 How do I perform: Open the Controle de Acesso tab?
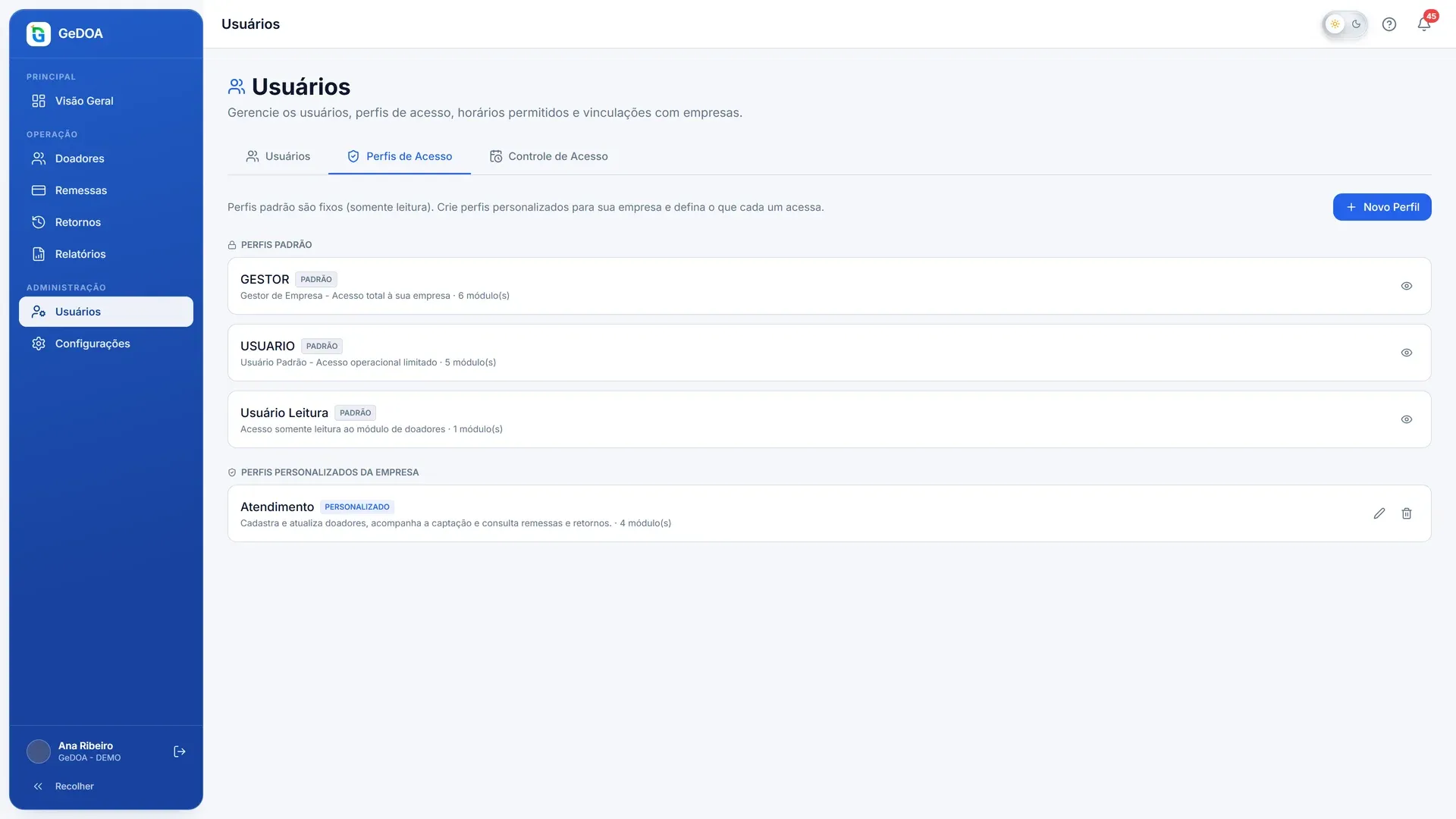tap(548, 156)
